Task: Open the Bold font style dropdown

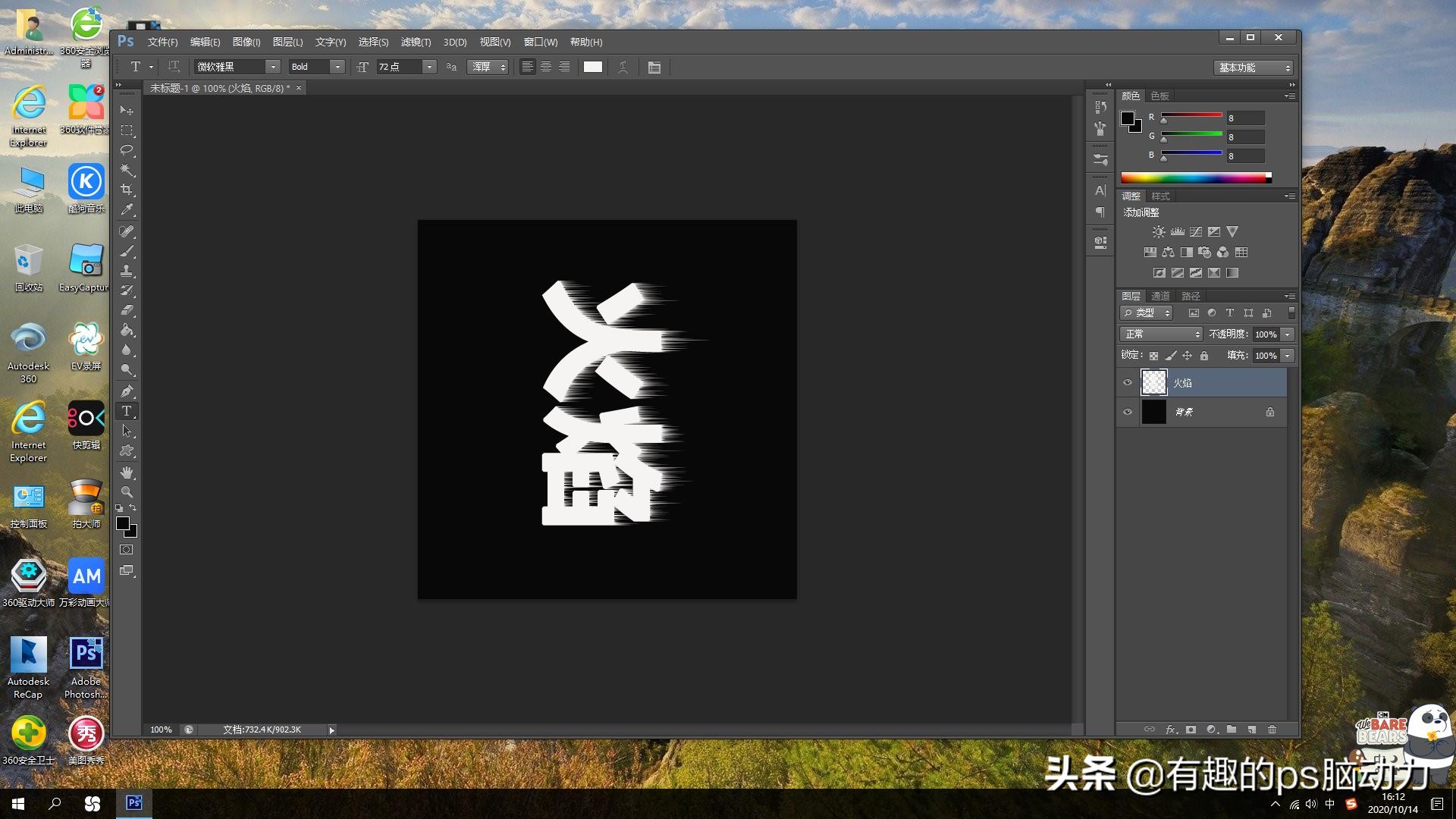Action: 337,67
